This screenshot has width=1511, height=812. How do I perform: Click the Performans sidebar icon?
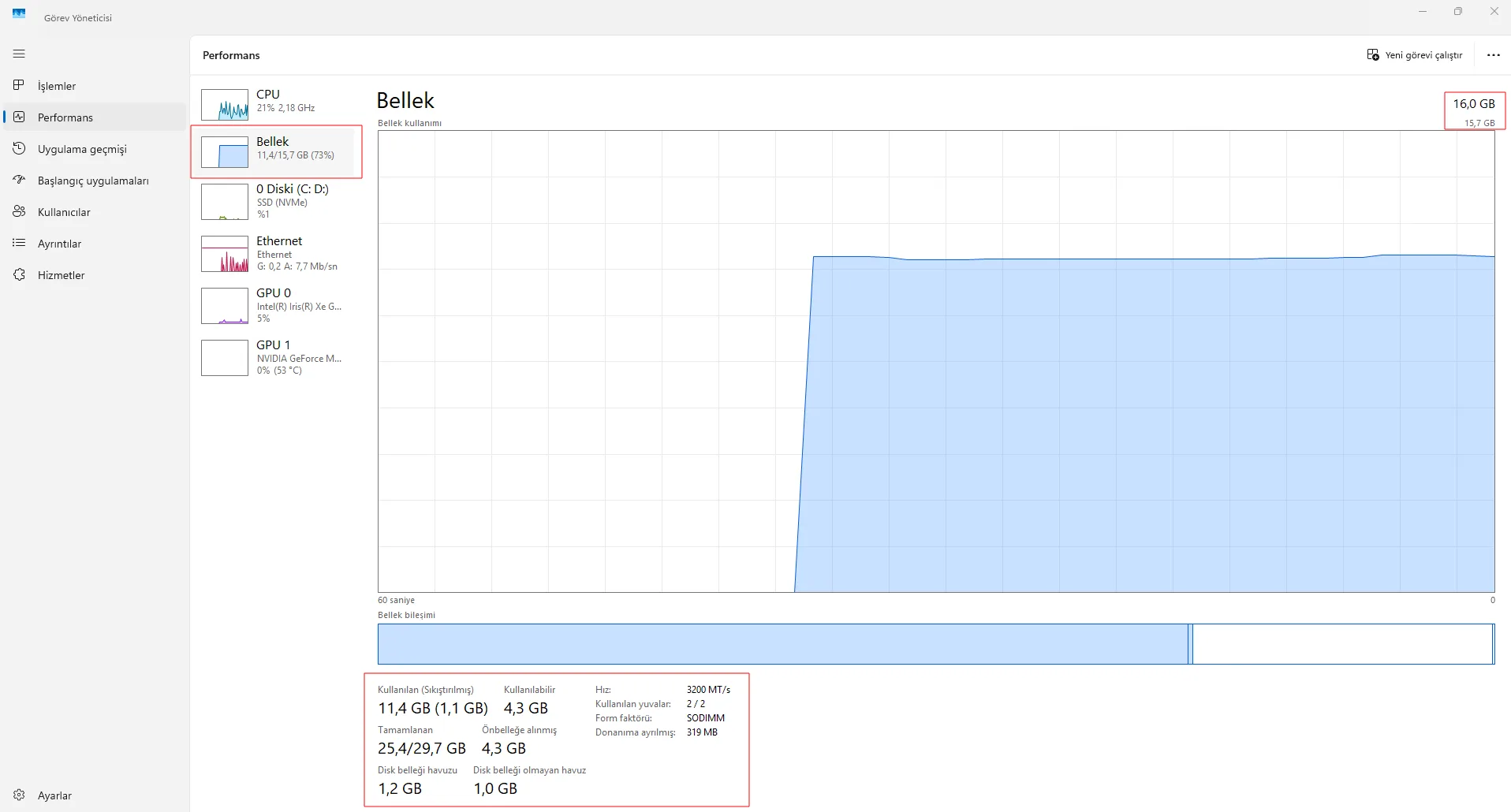point(19,117)
